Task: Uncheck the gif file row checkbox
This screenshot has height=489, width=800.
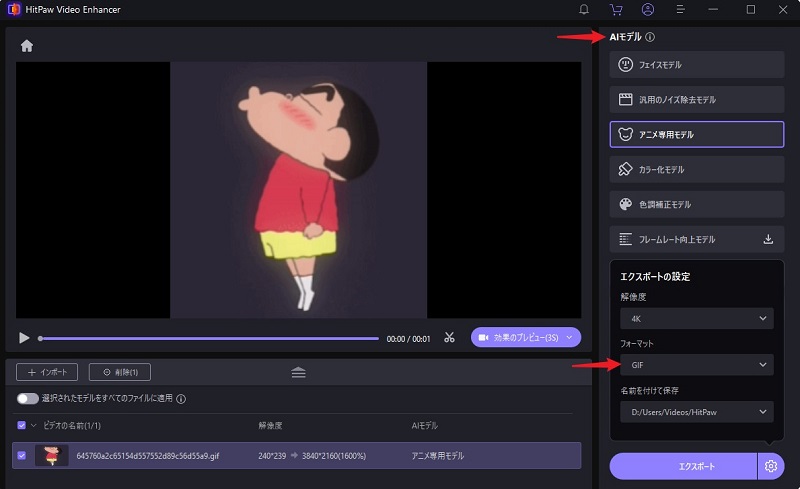Action: tap(21, 455)
